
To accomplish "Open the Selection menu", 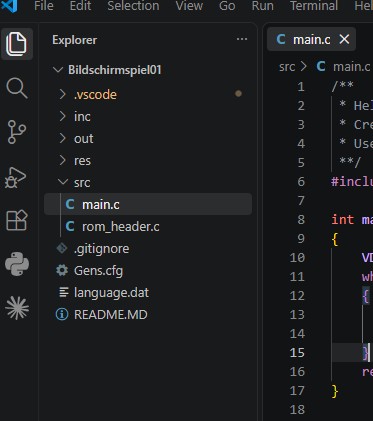I will [x=133, y=6].
